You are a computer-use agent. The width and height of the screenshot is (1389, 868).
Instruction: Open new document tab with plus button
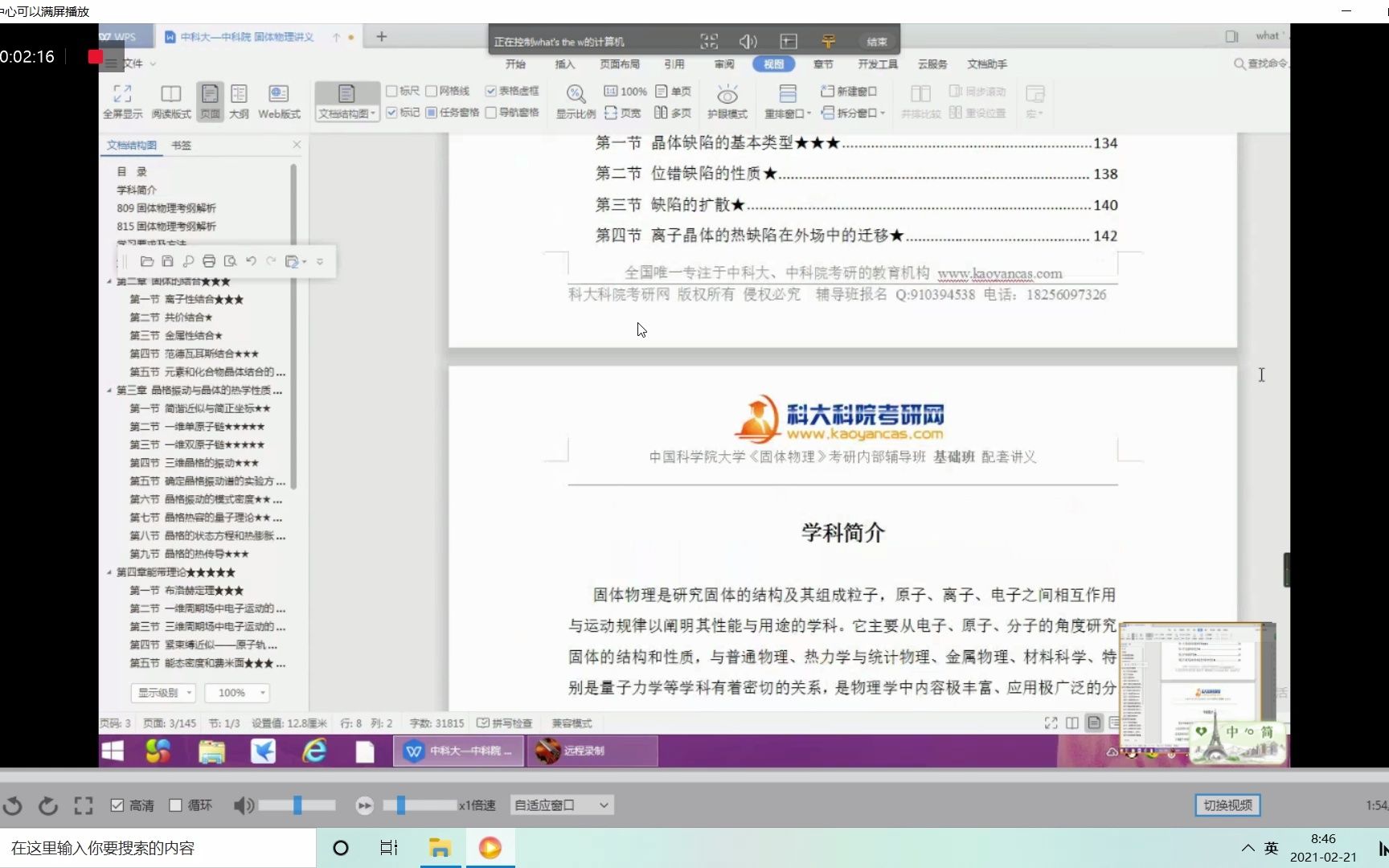382,37
